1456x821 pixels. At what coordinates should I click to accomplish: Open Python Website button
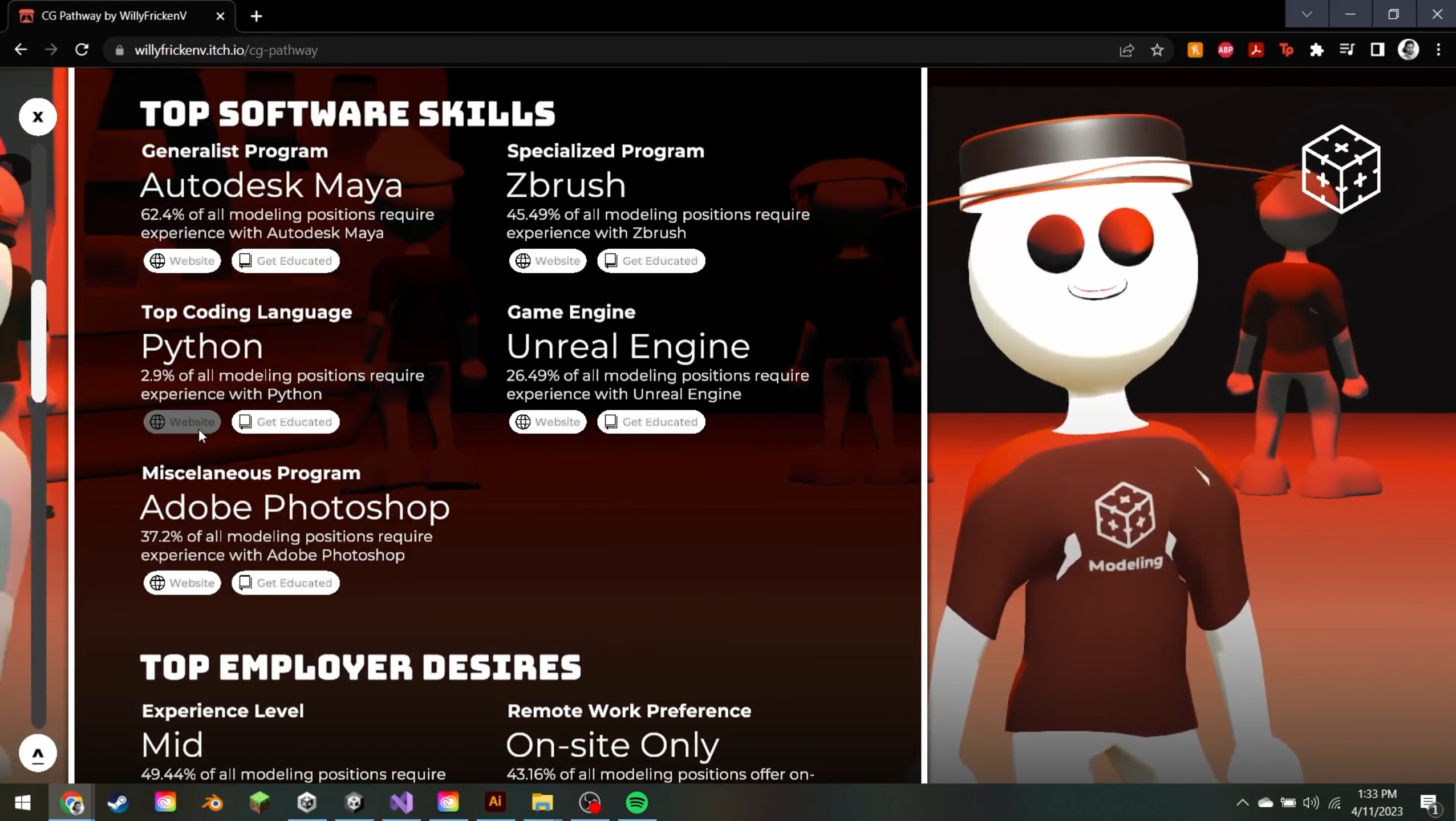click(x=182, y=422)
